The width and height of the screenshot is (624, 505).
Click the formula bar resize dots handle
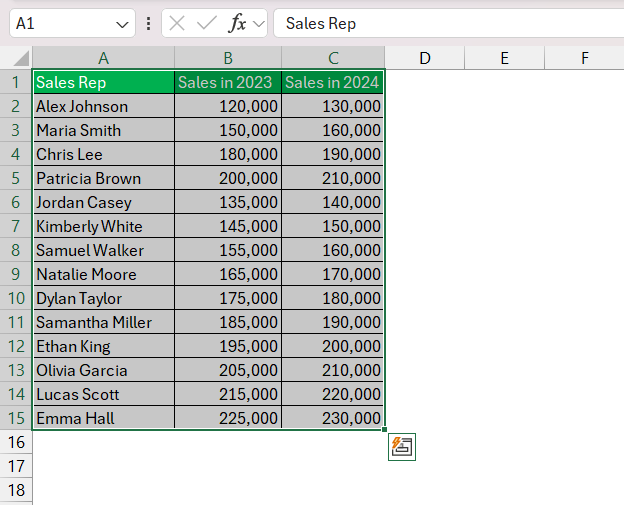pyautogui.click(x=148, y=23)
